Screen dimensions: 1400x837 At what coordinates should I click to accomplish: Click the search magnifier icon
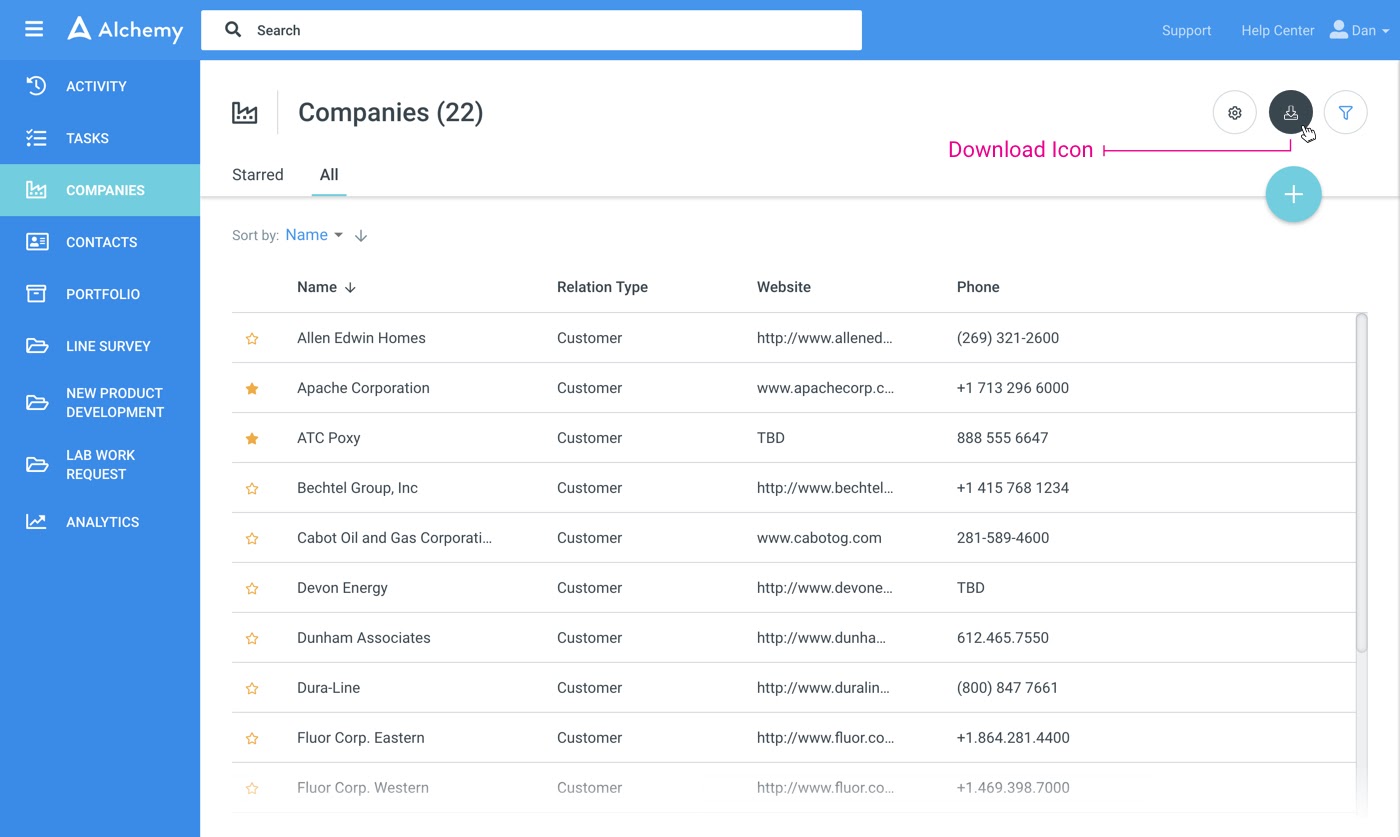(233, 30)
